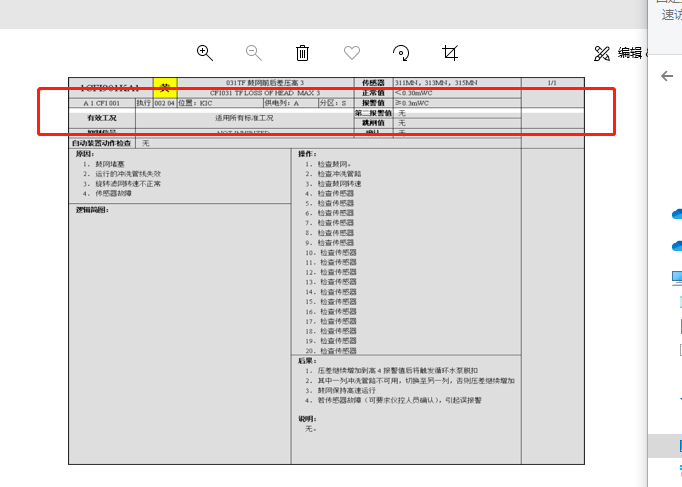This screenshot has height=487, width=682.
Task: Click the 后果 section heading
Action: pyautogui.click(x=307, y=359)
